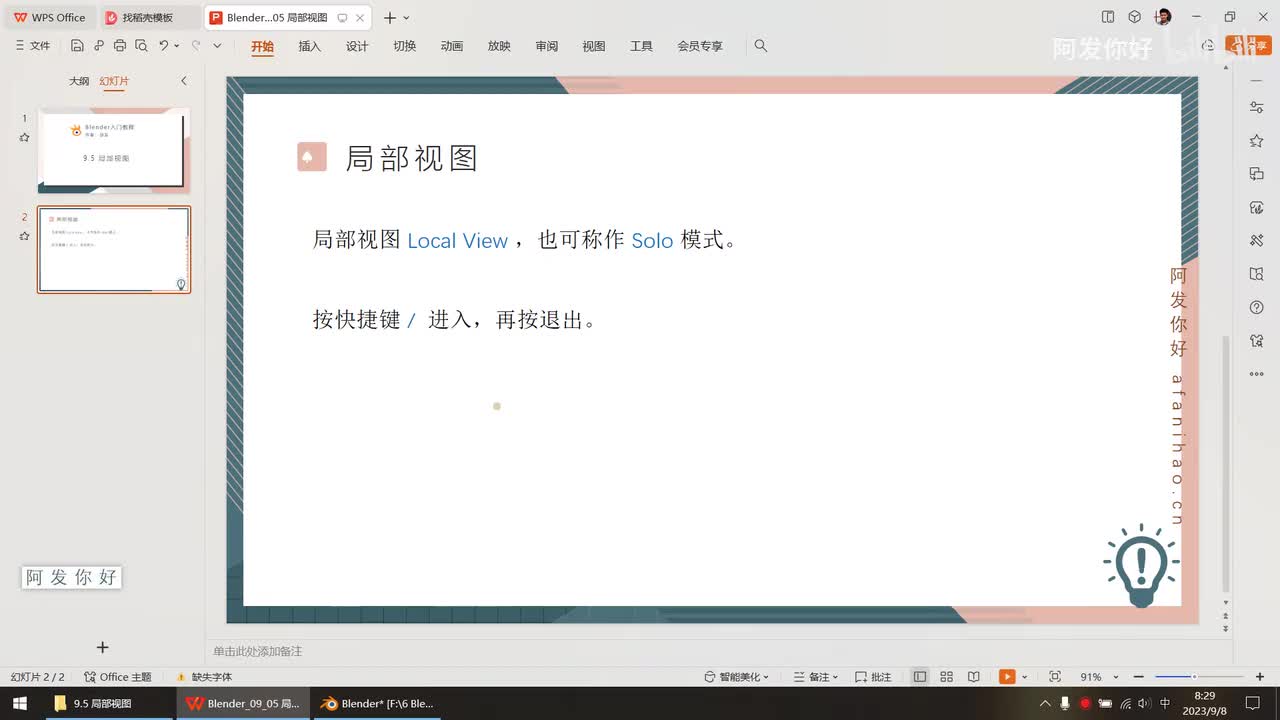This screenshot has height=720, width=1280.
Task: Click the export/share link icon next to Save
Action: coord(98,46)
